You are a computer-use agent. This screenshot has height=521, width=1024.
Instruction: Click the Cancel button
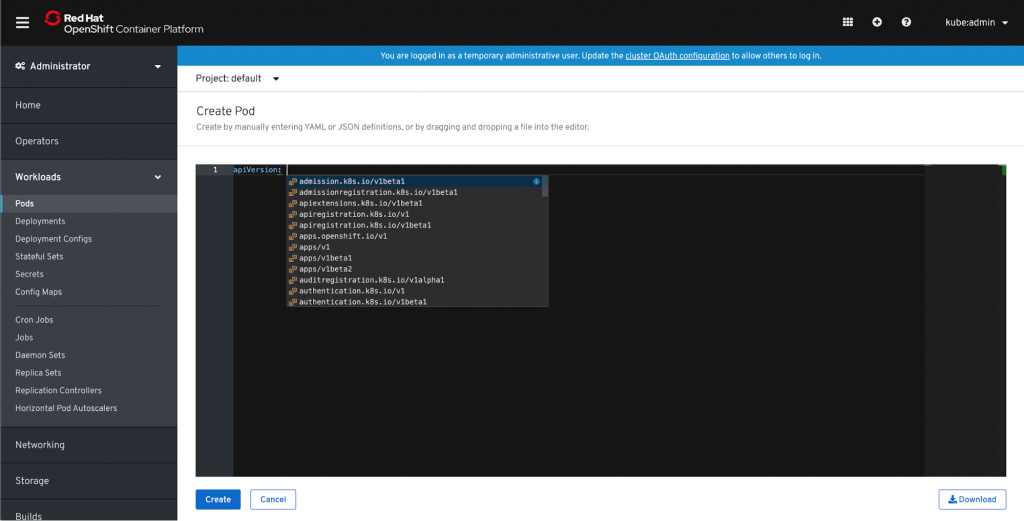tap(273, 499)
